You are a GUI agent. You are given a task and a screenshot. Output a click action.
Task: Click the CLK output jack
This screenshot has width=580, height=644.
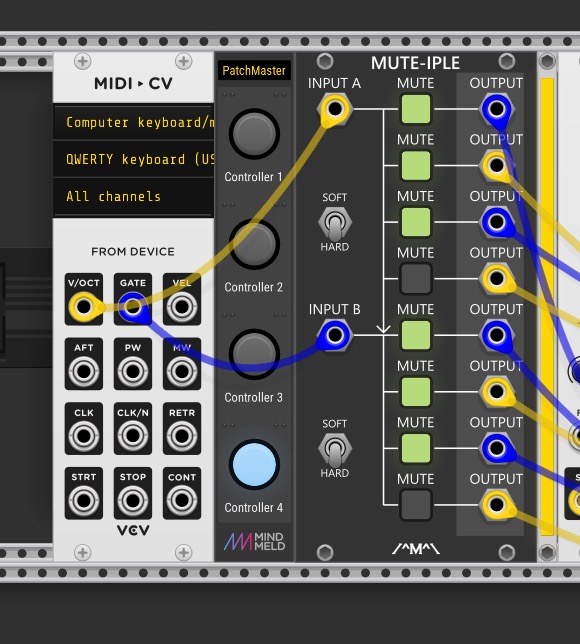84,436
